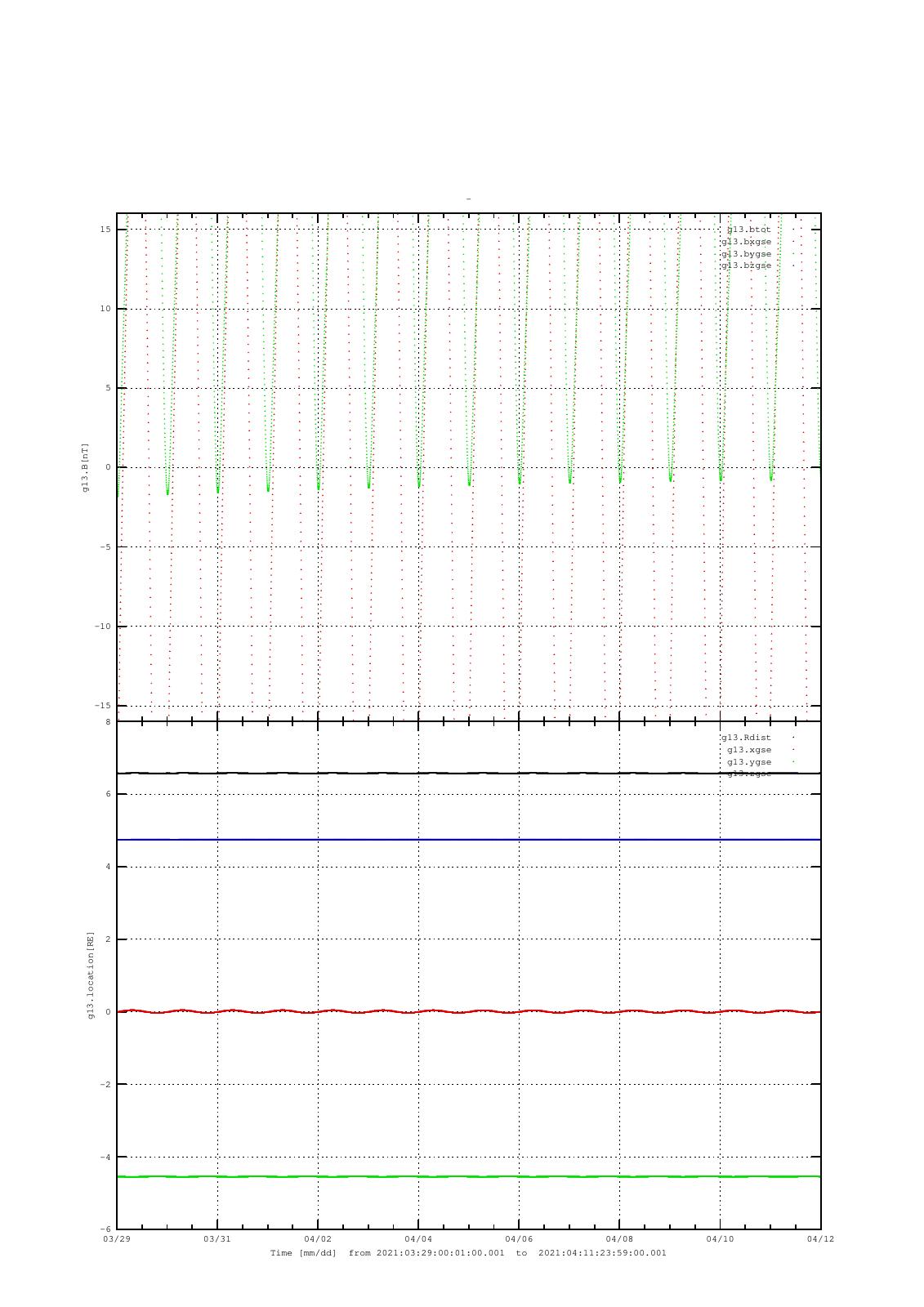
Task: Select the 10 tick on g13.B axis
Action: (105, 309)
